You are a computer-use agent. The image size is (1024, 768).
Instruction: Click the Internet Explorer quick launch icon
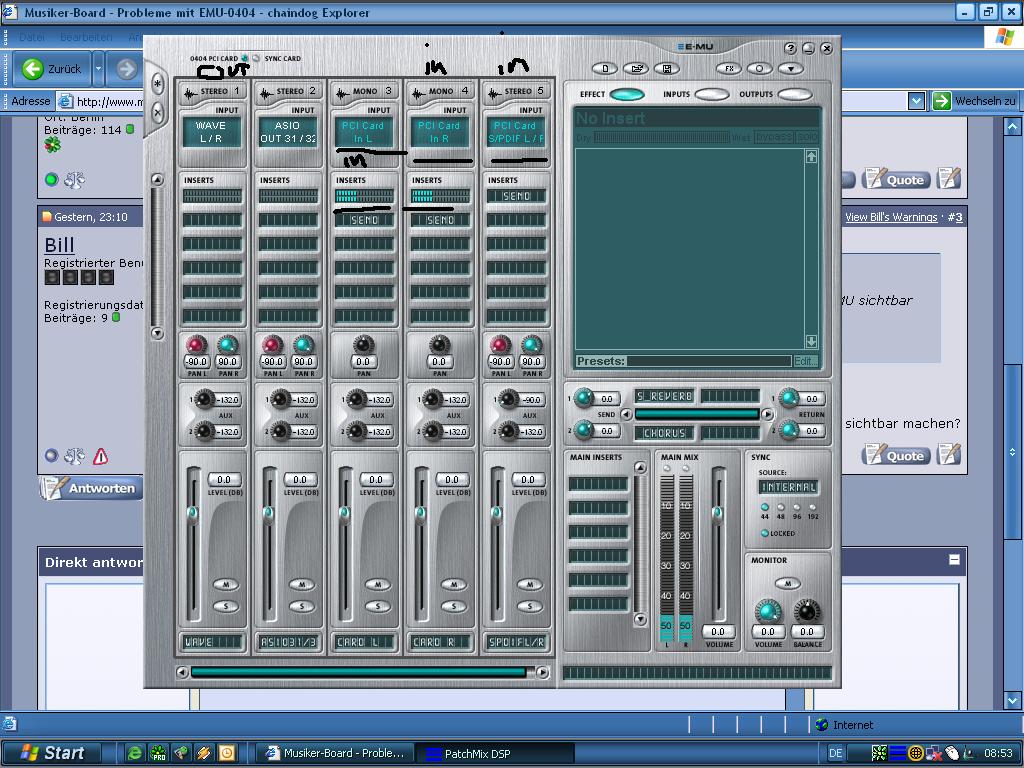(x=135, y=753)
